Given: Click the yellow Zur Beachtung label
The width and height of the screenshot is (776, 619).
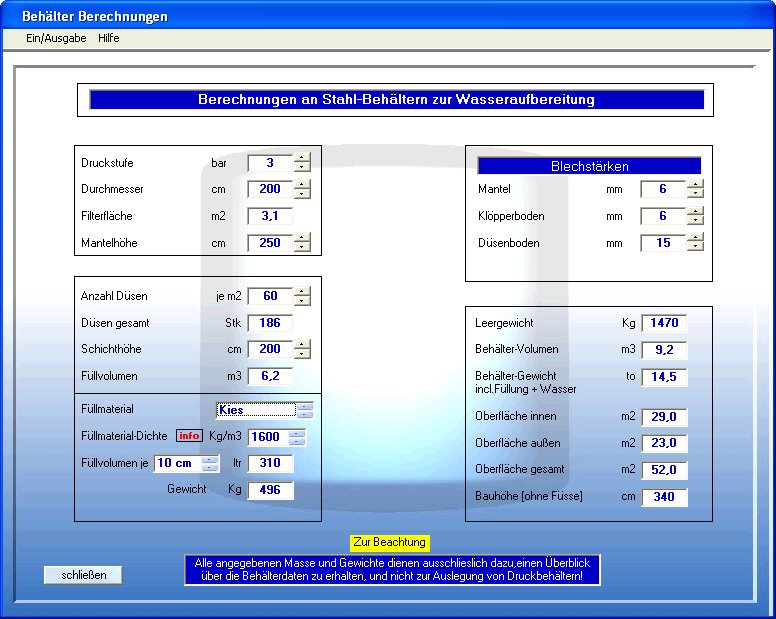Looking at the screenshot, I should tap(389, 542).
